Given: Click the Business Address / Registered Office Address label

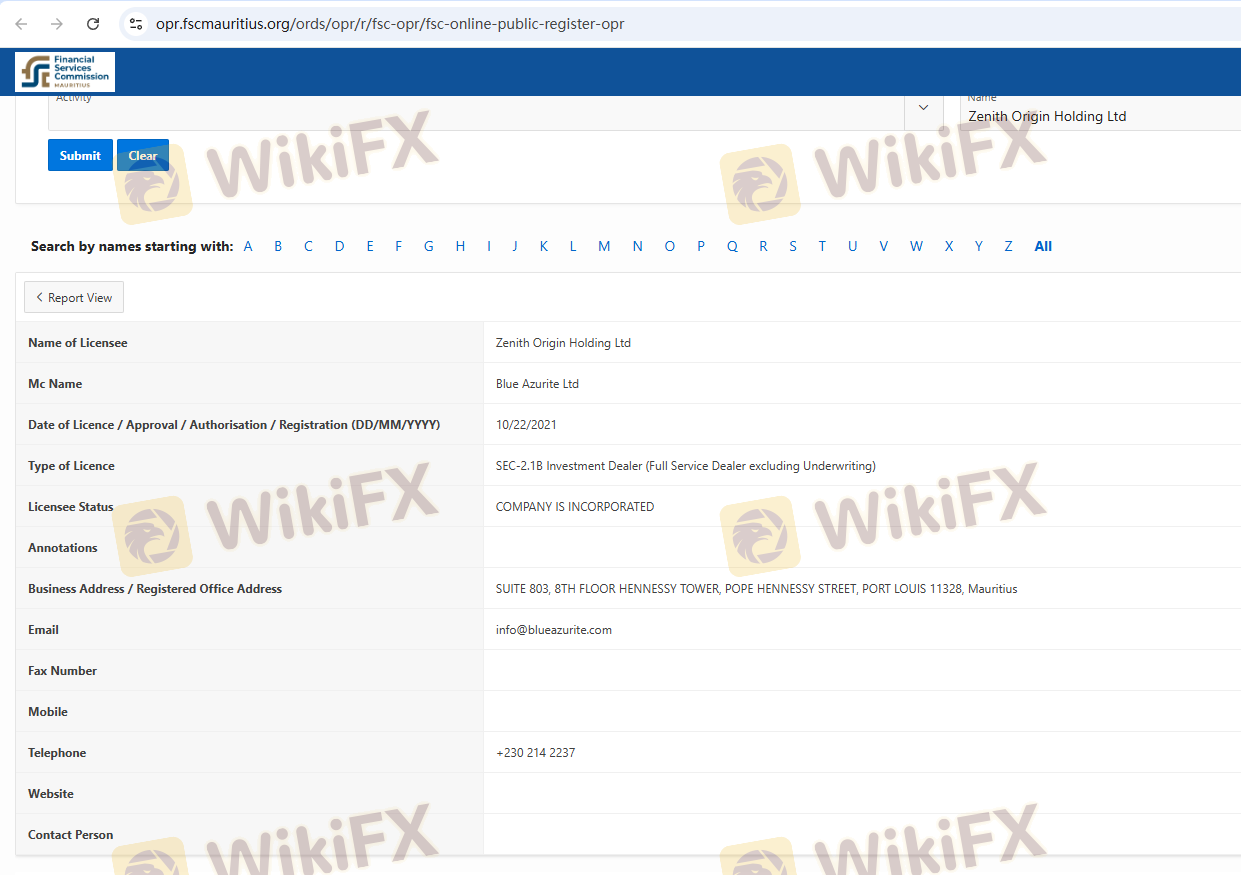Looking at the screenshot, I should pos(155,589).
